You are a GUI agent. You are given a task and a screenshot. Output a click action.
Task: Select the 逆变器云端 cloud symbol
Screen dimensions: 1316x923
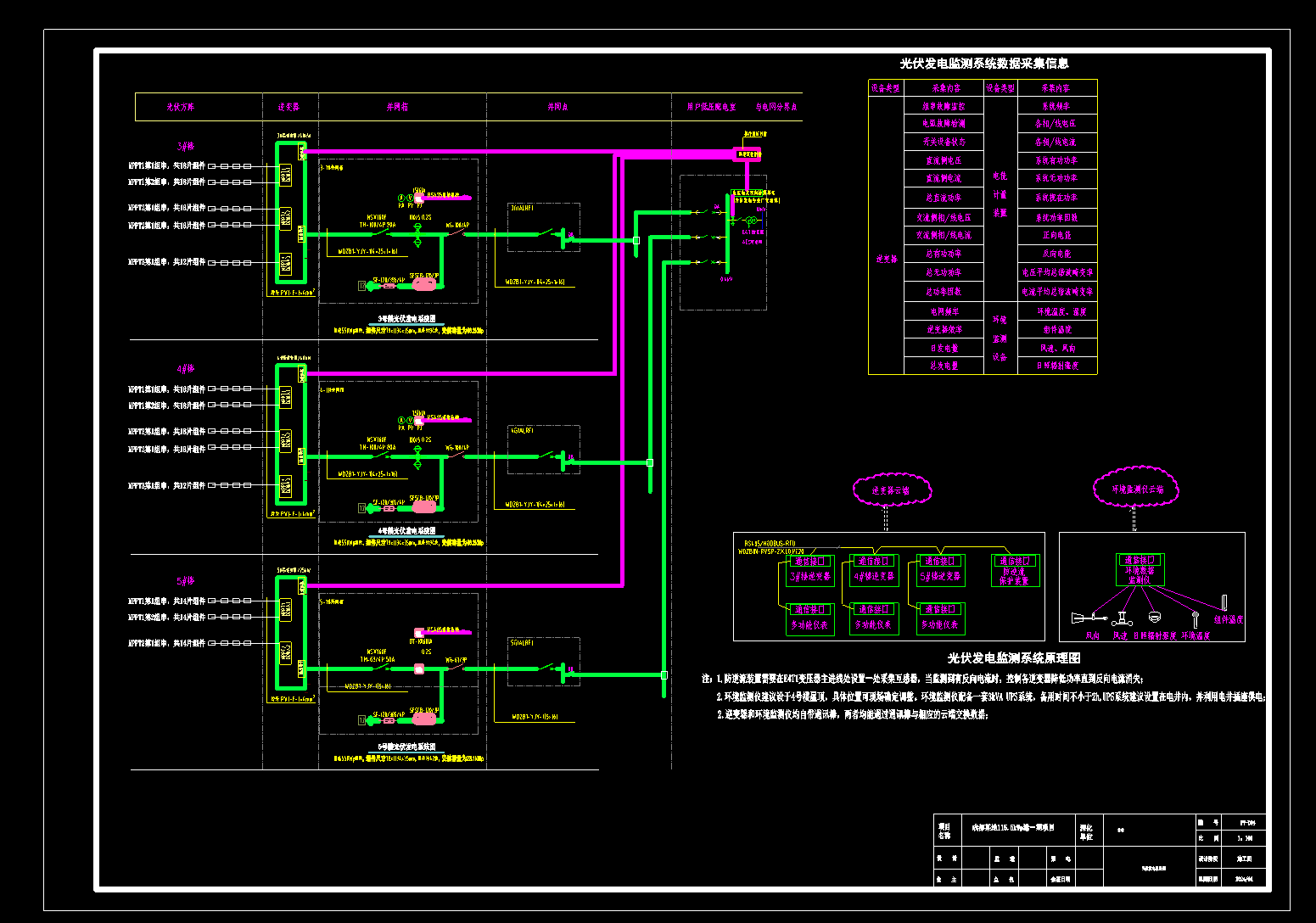(x=891, y=489)
